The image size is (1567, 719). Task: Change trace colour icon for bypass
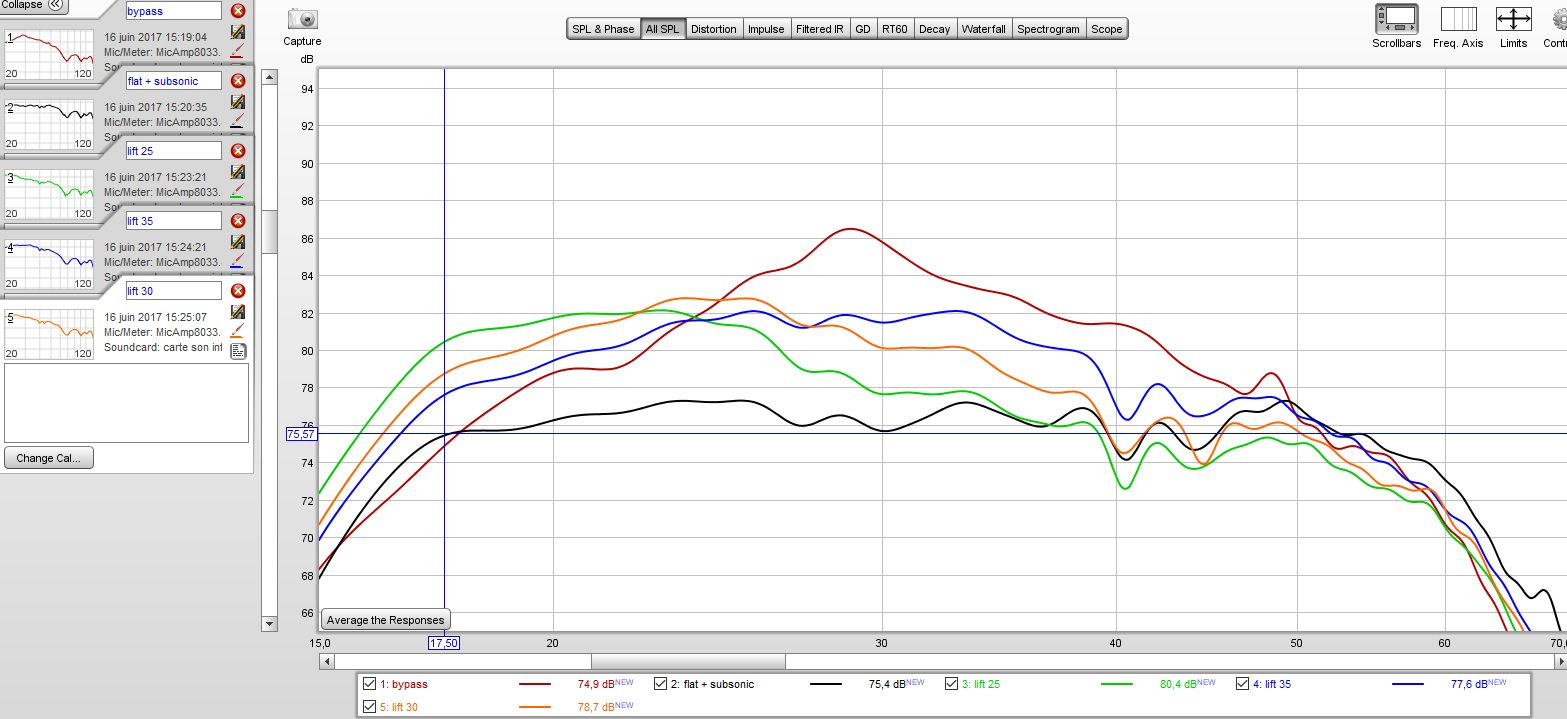(238, 51)
